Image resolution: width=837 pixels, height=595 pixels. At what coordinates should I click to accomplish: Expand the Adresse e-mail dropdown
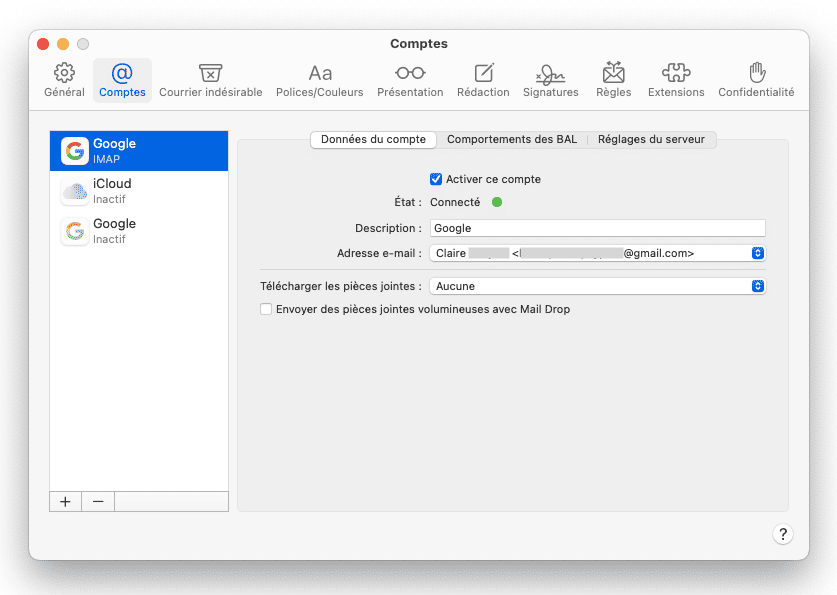(757, 254)
